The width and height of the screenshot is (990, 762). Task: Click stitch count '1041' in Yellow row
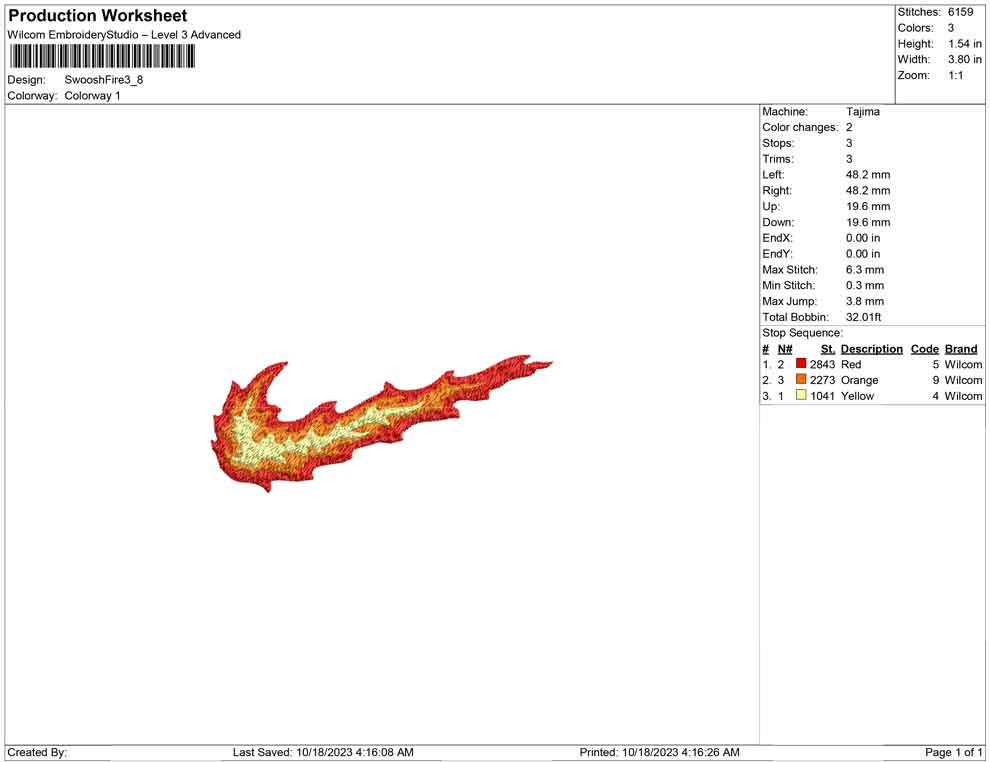pos(823,396)
